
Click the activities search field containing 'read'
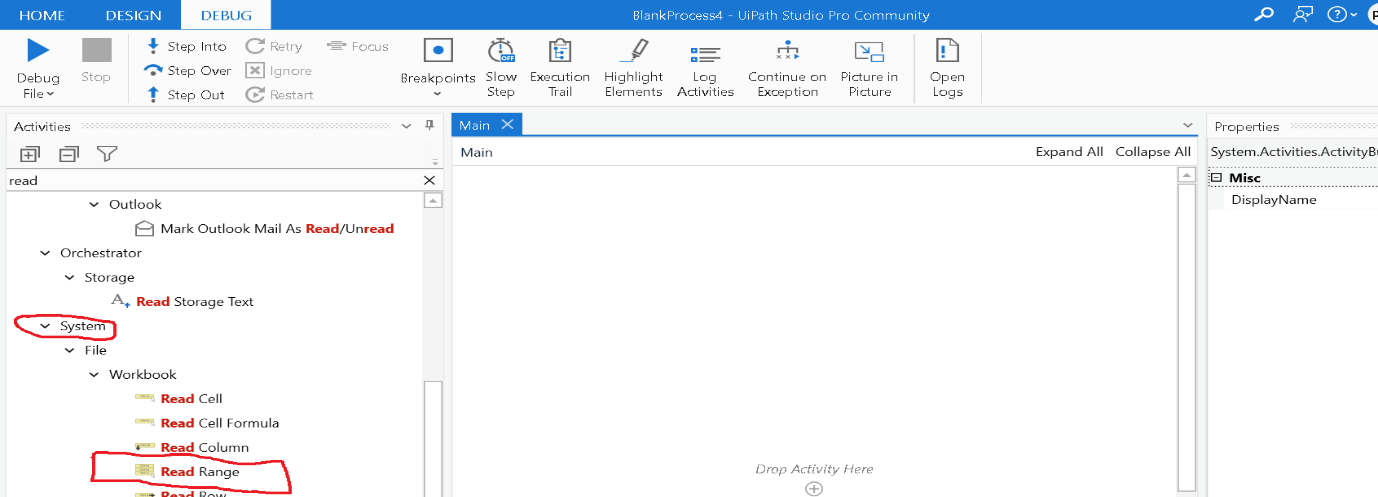tap(213, 180)
